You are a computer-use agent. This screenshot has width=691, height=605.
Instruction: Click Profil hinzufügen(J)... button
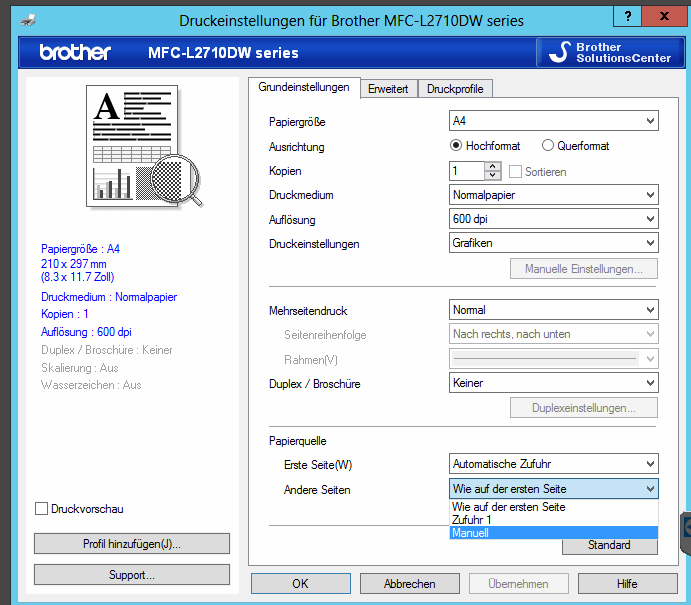pos(132,544)
